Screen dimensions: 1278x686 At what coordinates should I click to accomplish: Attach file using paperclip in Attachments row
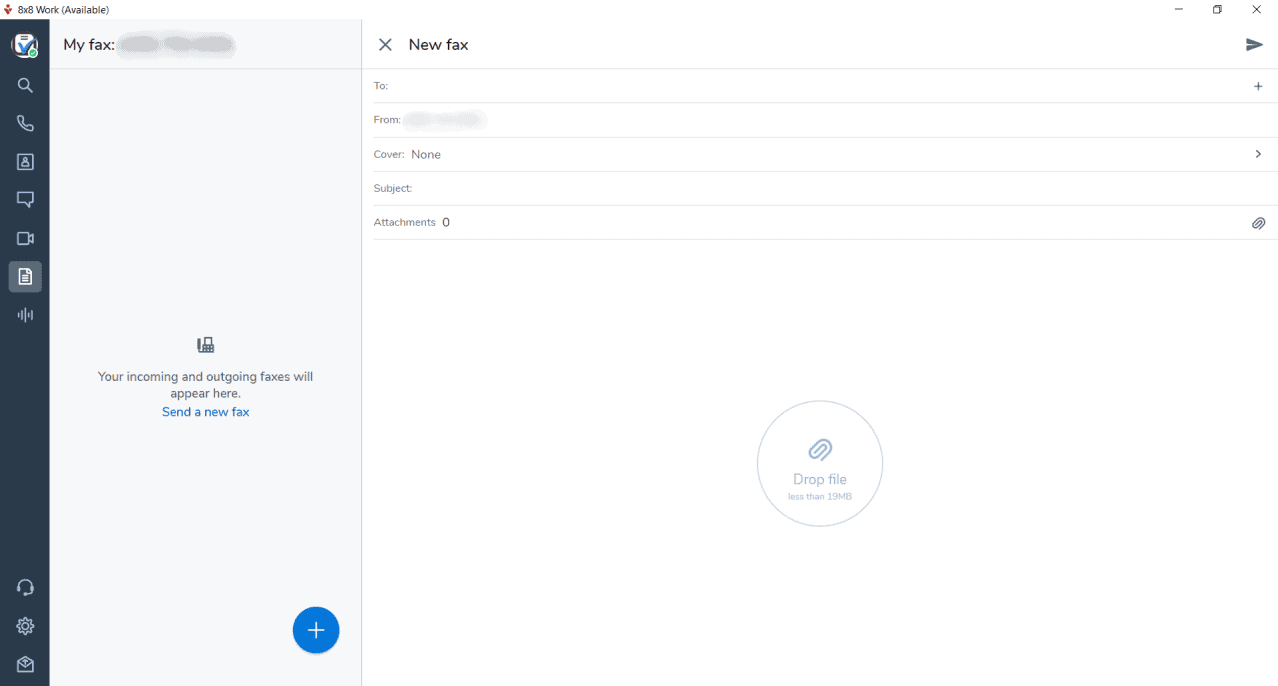1258,223
